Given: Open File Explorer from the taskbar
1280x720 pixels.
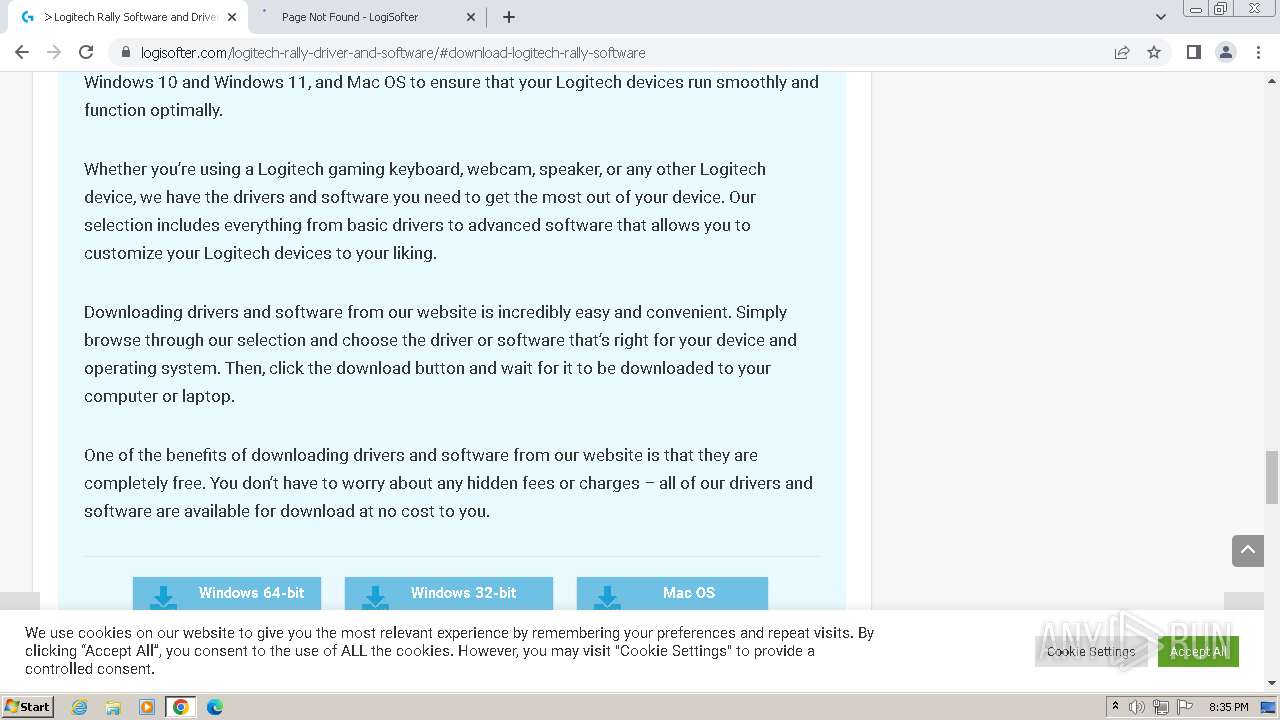Looking at the screenshot, I should (x=113, y=707).
